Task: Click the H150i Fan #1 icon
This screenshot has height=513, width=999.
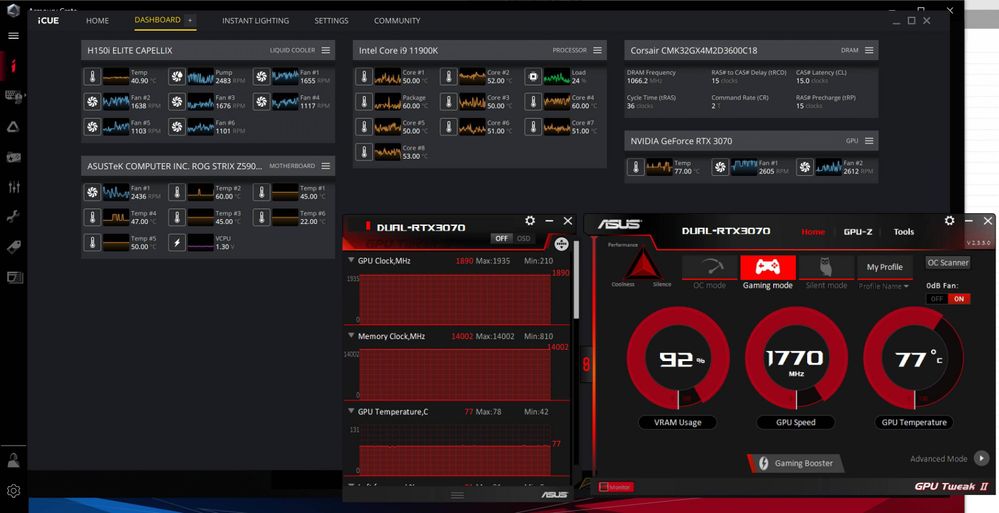Action: [x=261, y=76]
